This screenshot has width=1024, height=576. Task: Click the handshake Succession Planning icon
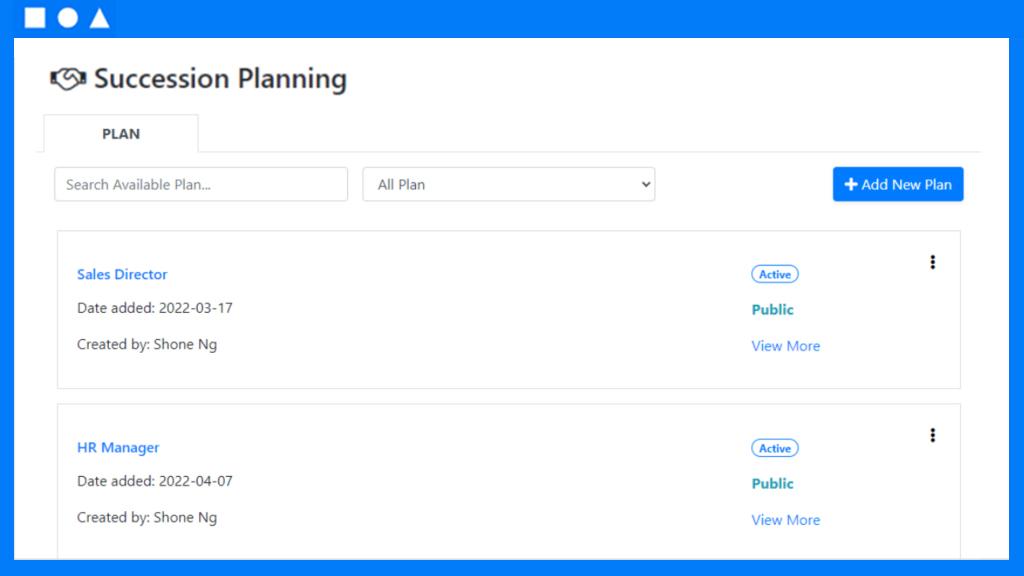coord(68,79)
